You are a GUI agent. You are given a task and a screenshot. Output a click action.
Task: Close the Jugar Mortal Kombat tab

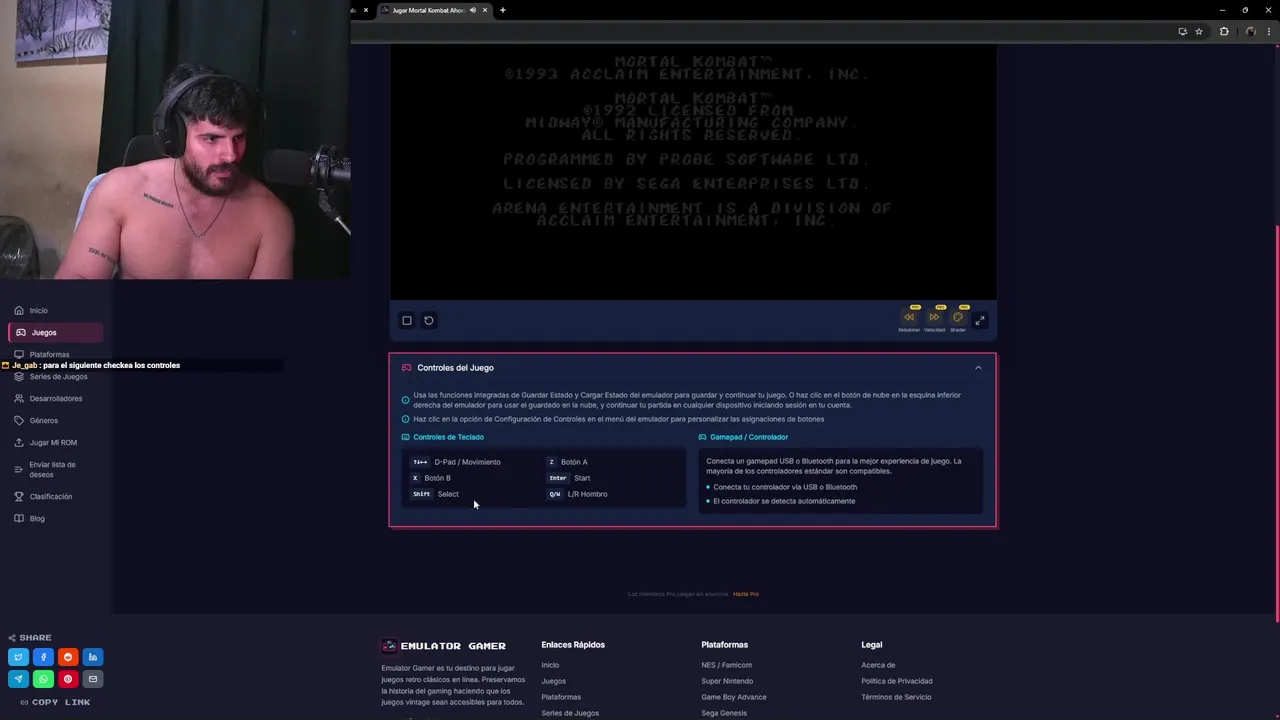click(485, 10)
